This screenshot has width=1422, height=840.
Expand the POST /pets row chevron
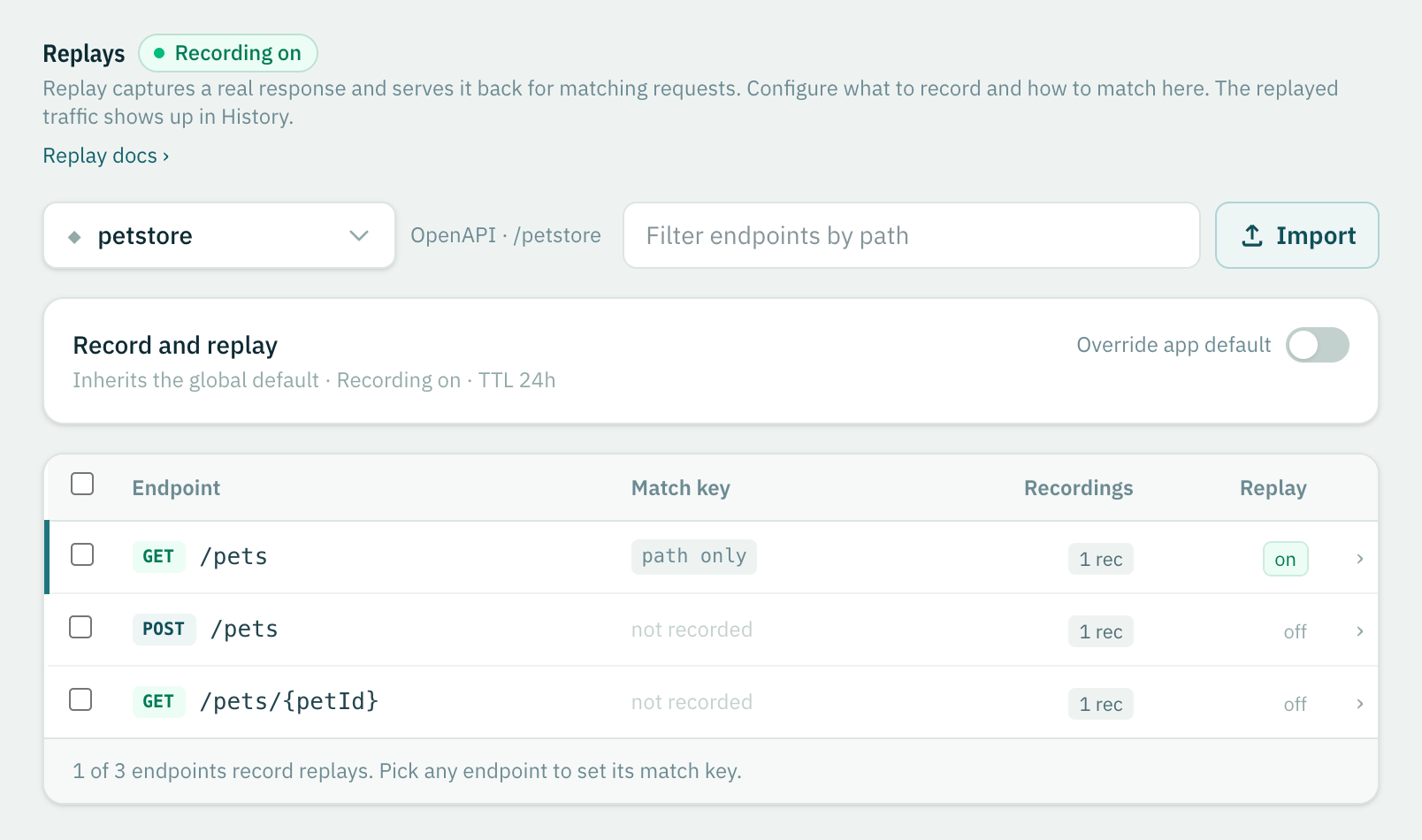click(1360, 631)
